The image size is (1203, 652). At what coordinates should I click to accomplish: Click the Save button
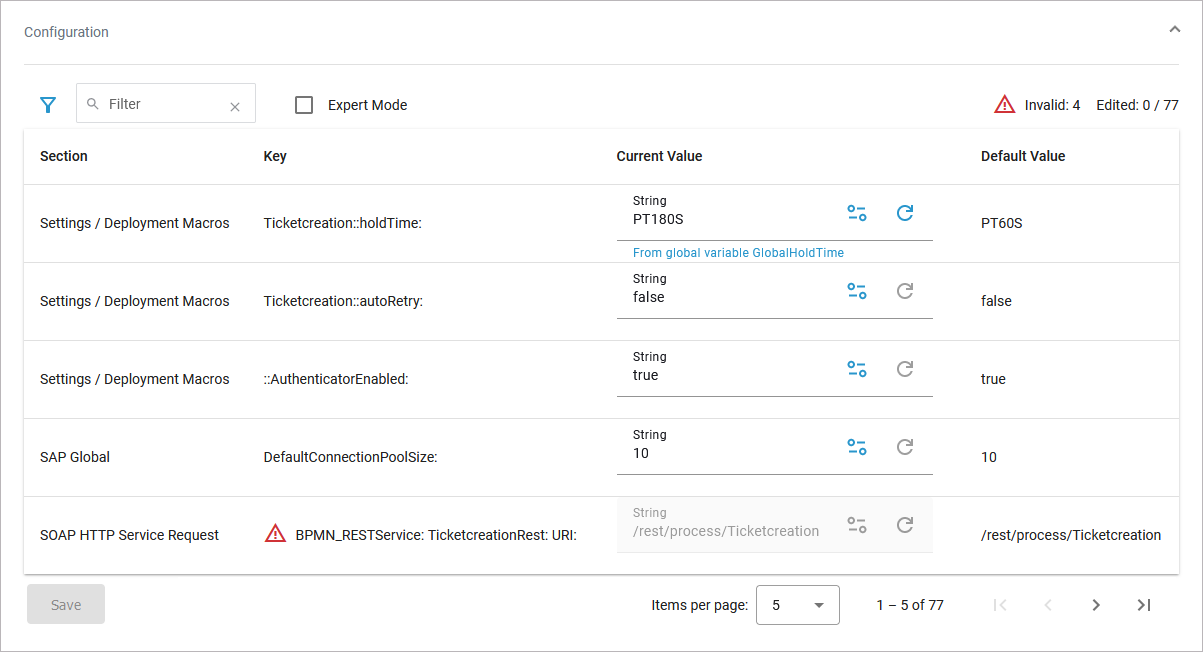[x=66, y=605]
